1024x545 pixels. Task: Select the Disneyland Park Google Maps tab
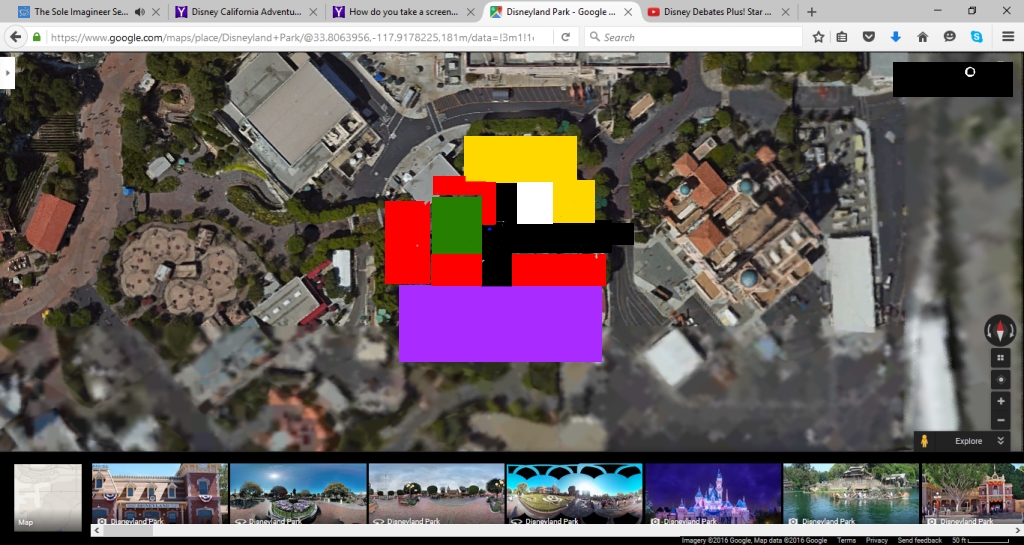(561, 12)
